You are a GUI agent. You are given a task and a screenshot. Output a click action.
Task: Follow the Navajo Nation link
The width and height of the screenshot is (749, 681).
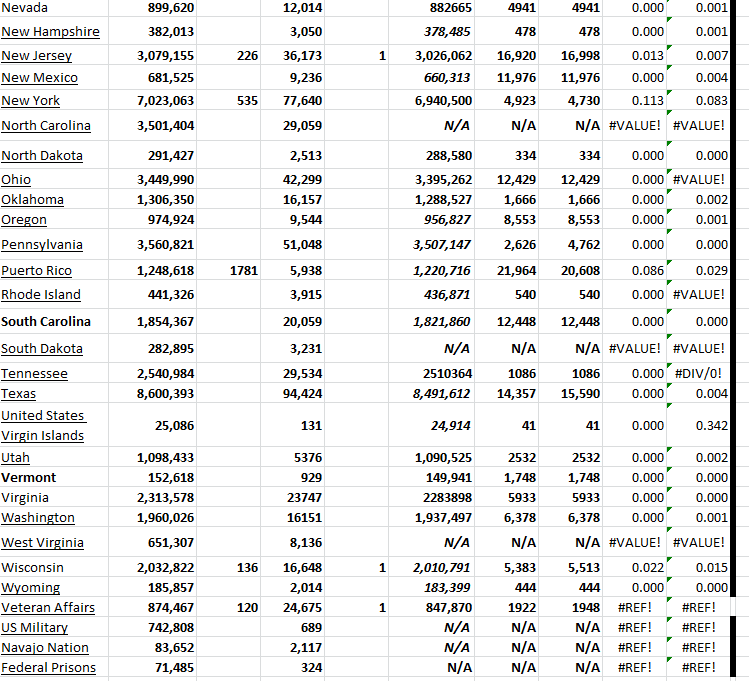click(45, 648)
